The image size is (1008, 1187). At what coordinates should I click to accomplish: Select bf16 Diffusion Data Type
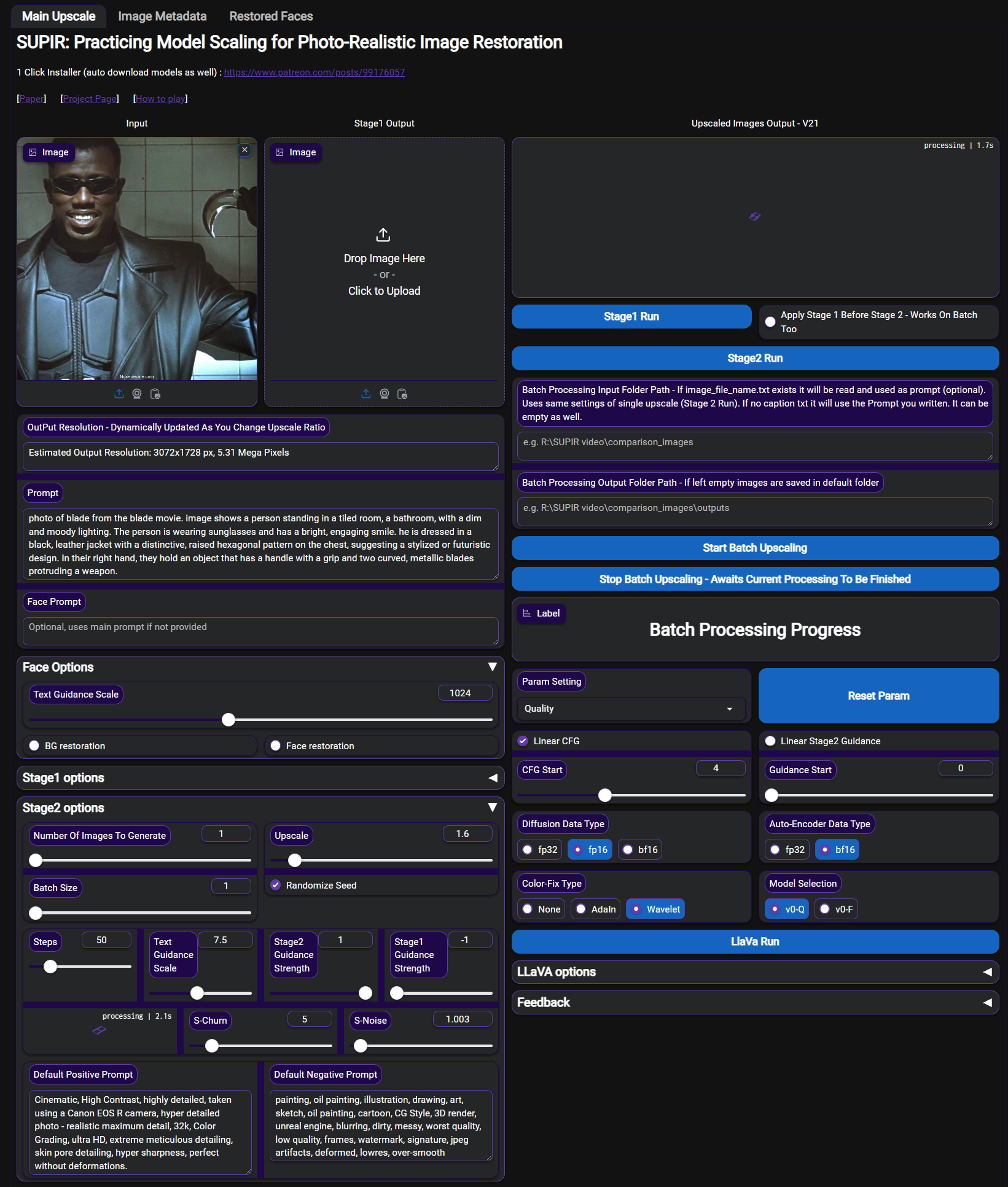tap(640, 849)
